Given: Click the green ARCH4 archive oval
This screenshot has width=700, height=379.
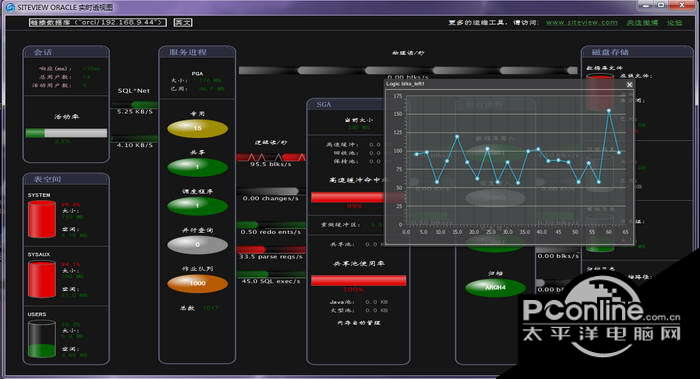Looking at the screenshot, I should point(495,288).
